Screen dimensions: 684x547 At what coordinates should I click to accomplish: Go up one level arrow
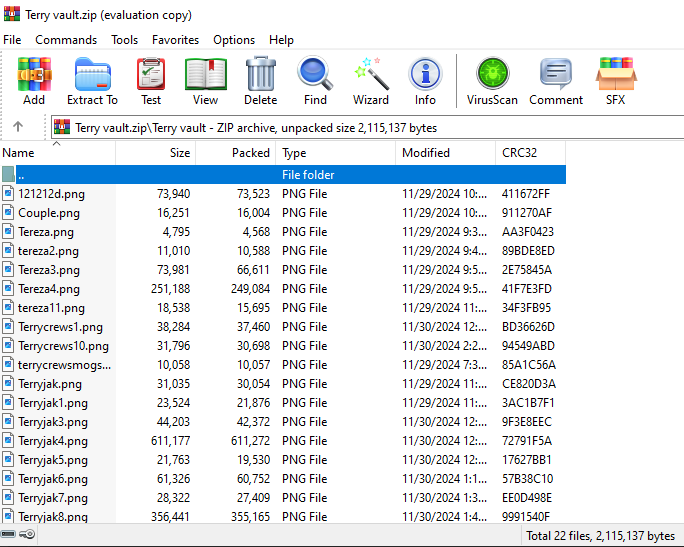[18, 127]
